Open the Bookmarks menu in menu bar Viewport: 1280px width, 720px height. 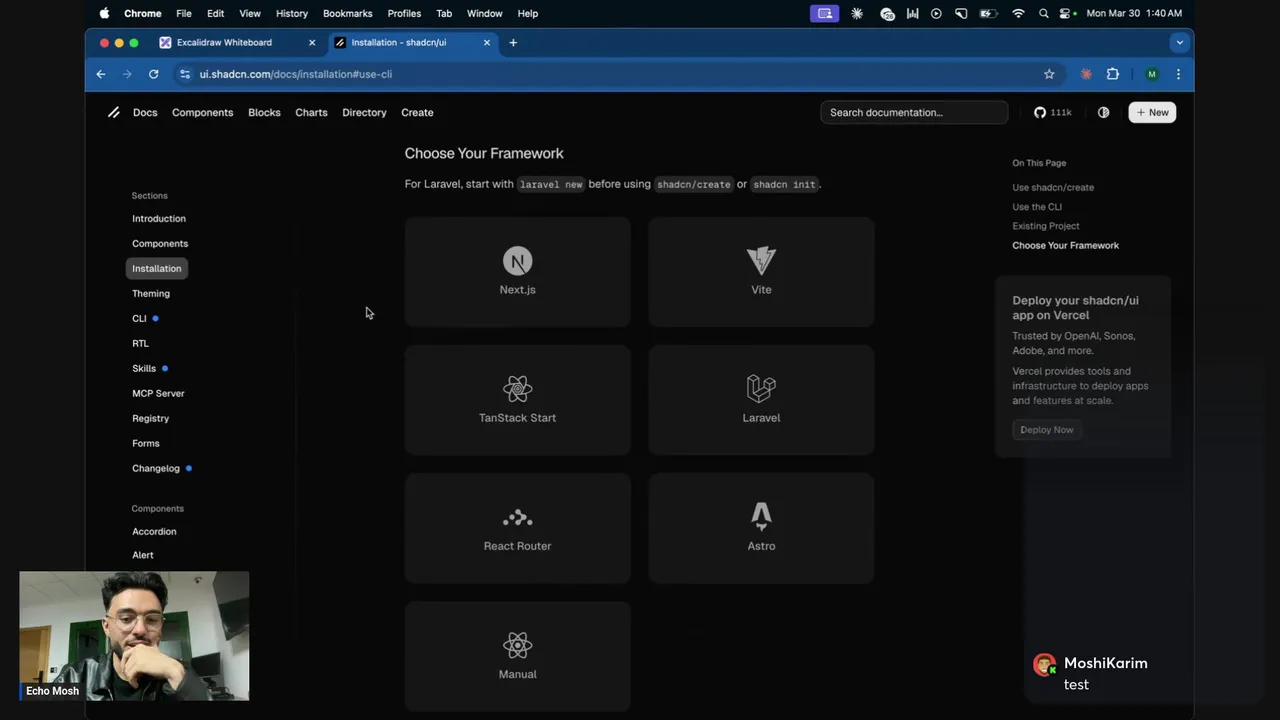347,13
